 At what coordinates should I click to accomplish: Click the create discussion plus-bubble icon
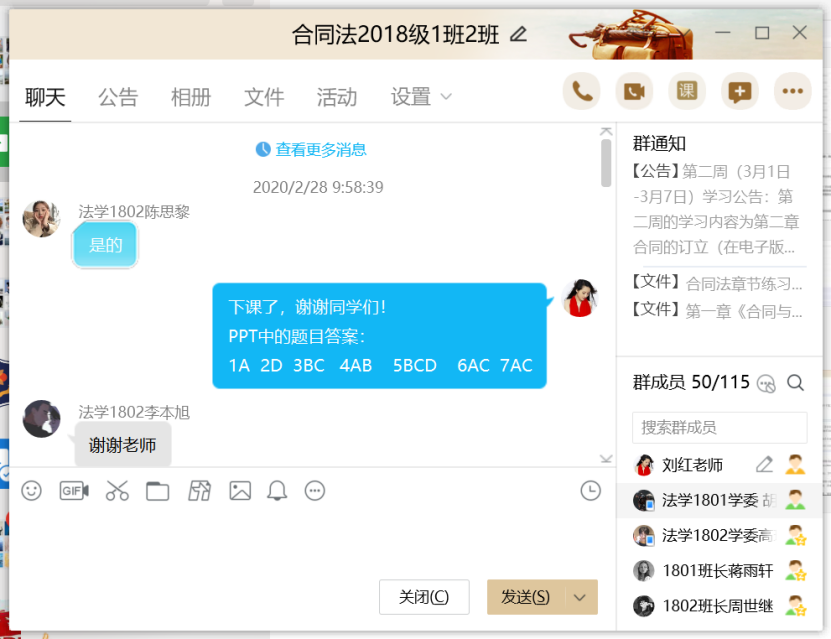[740, 91]
